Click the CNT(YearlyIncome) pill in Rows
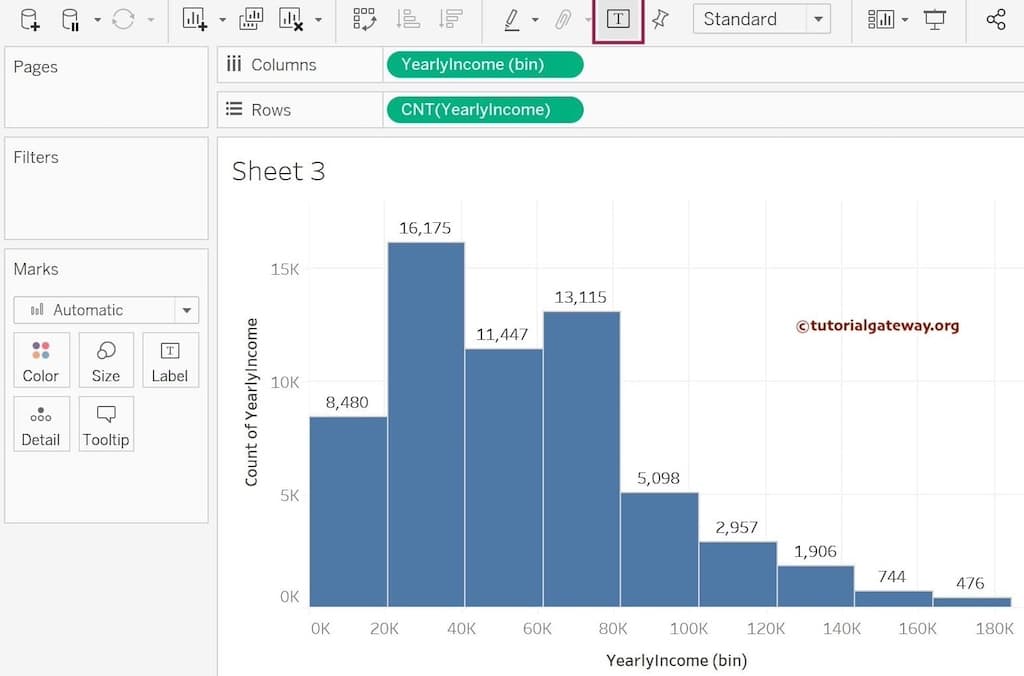The height and width of the screenshot is (676, 1024). click(484, 110)
